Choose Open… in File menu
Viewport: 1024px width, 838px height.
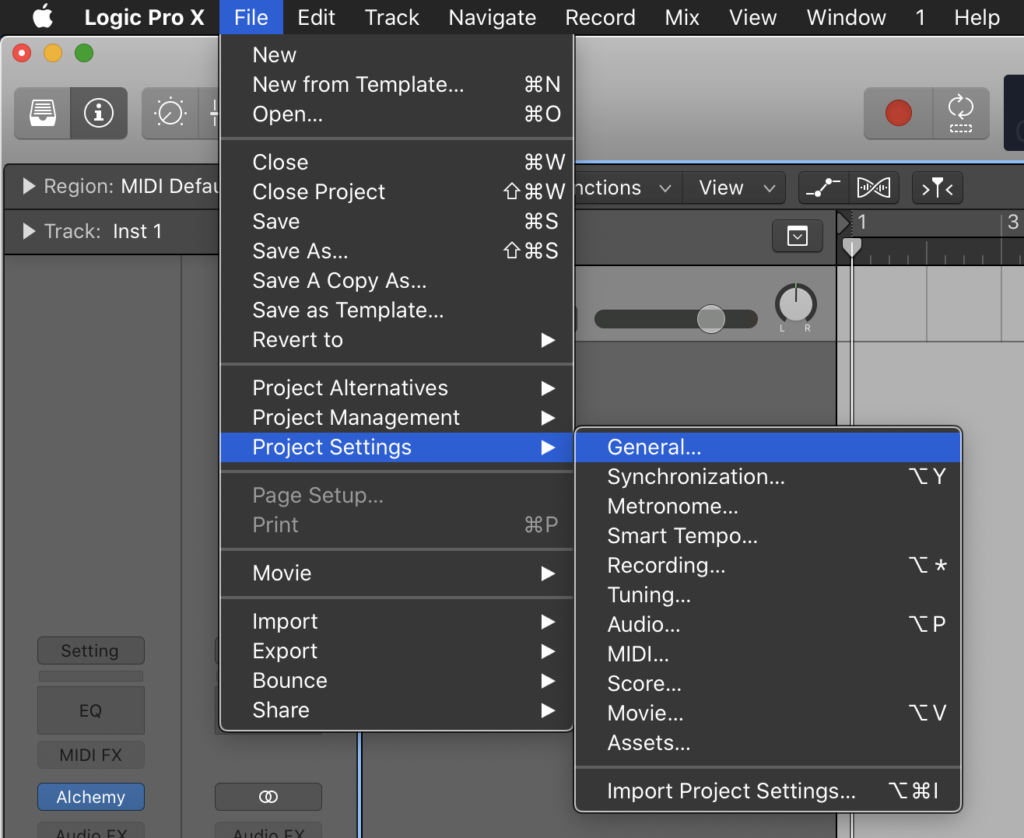point(397,114)
